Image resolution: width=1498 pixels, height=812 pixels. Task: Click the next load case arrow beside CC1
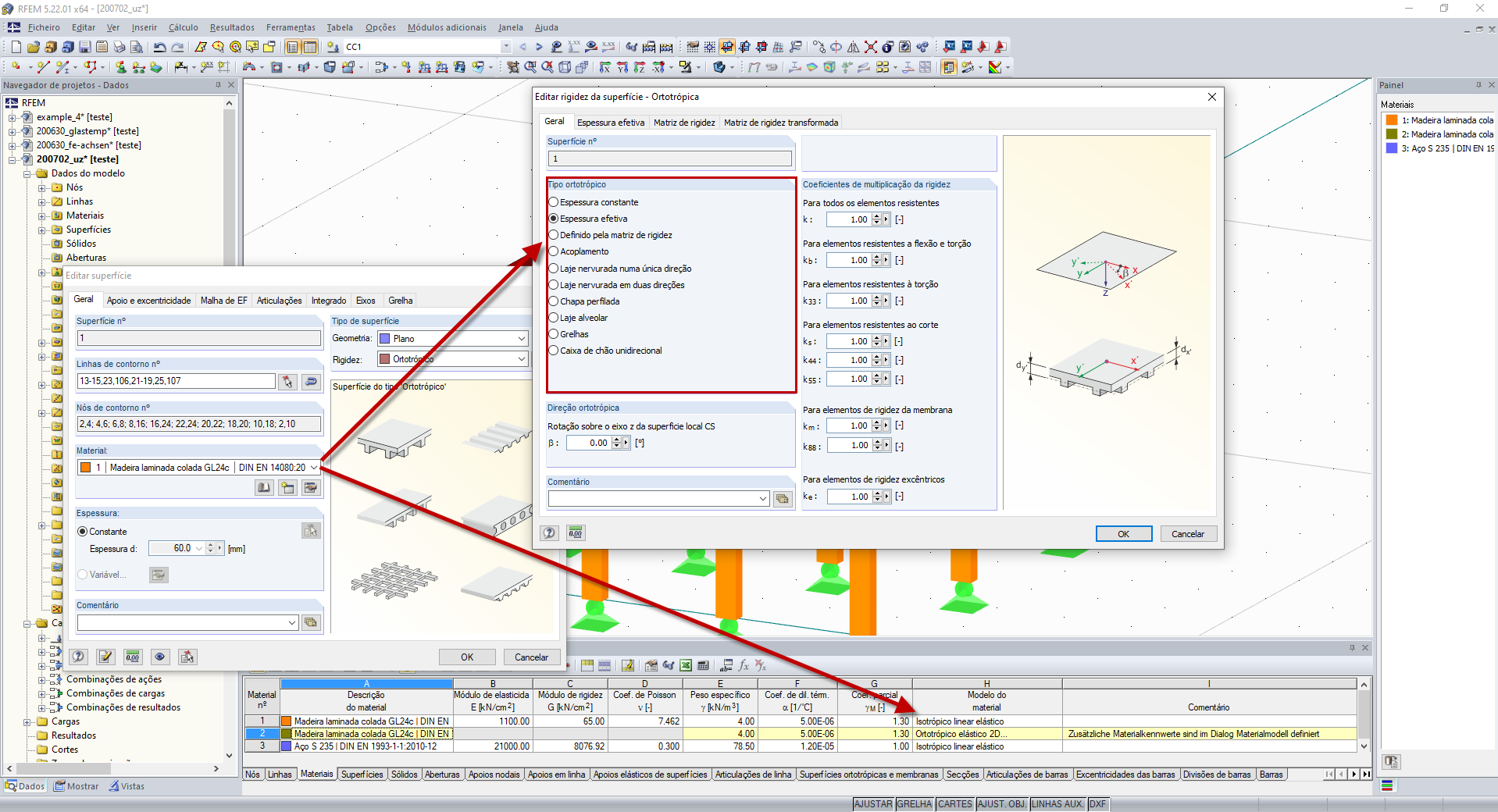[x=539, y=47]
